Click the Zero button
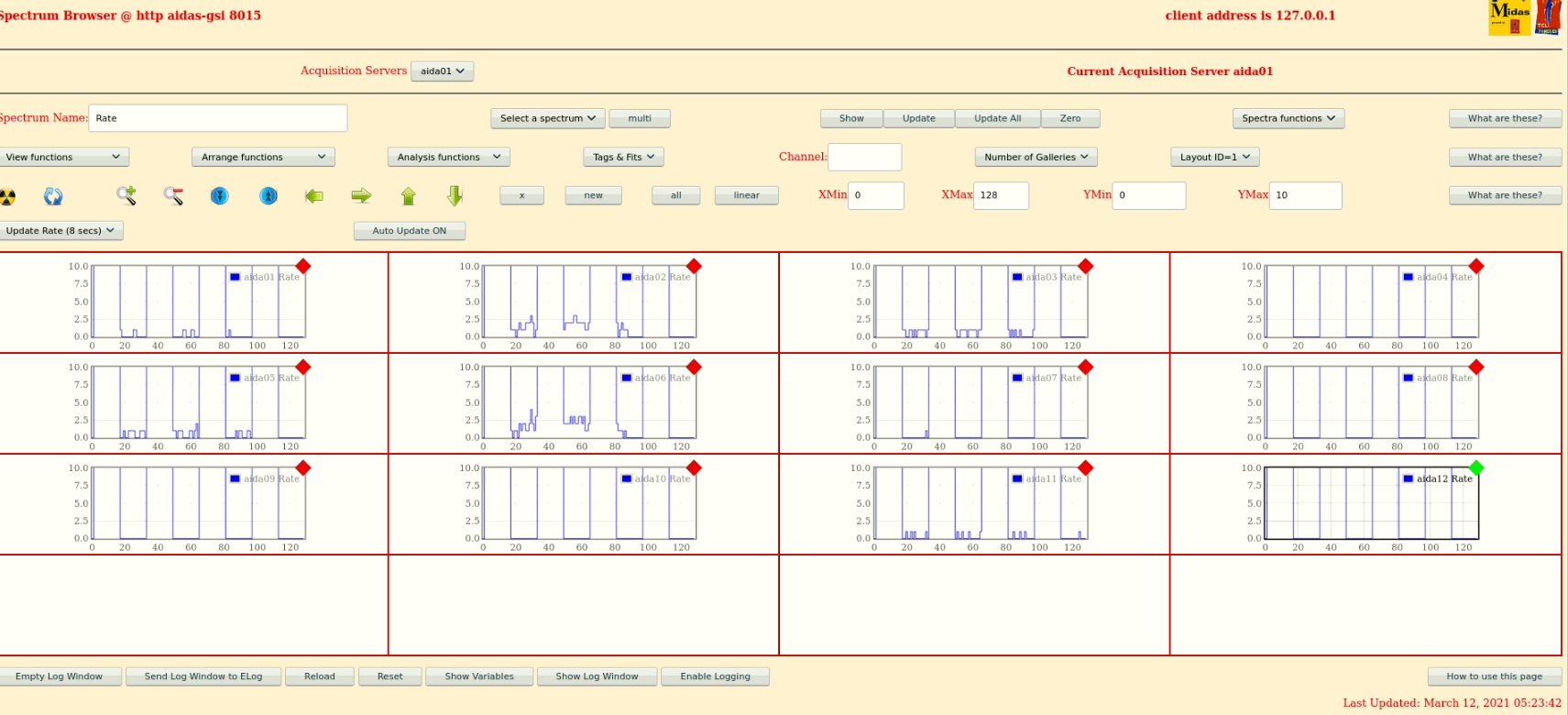This screenshot has height=715, width=1568. pos(1070,118)
